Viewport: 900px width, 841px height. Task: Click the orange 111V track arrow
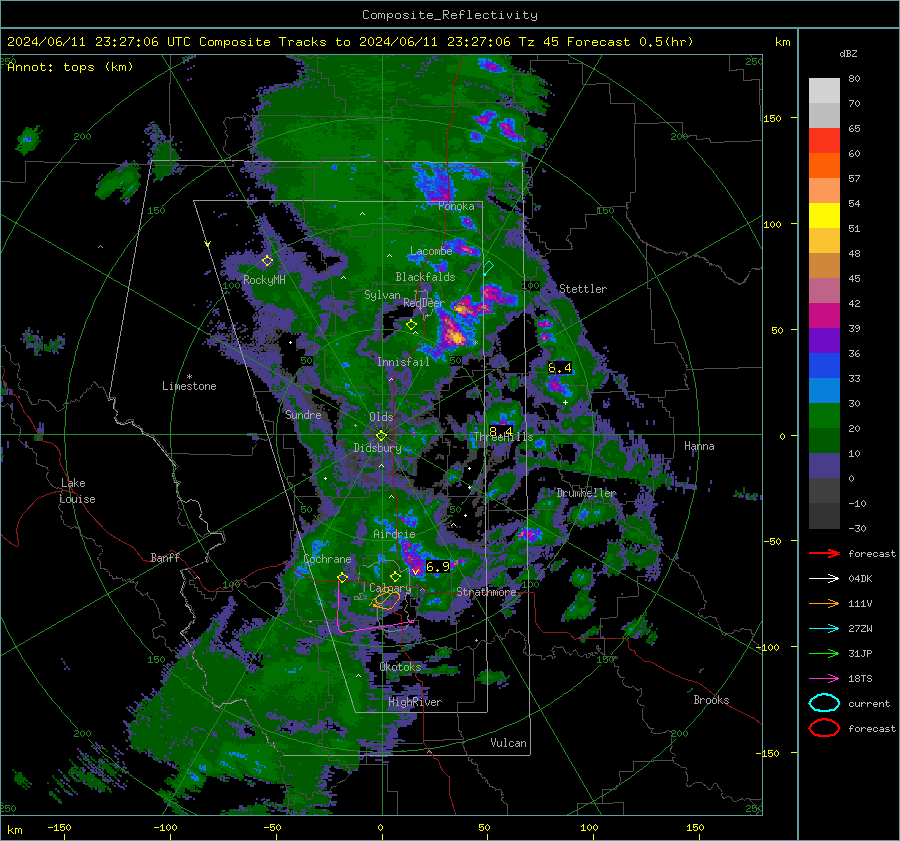pos(824,603)
